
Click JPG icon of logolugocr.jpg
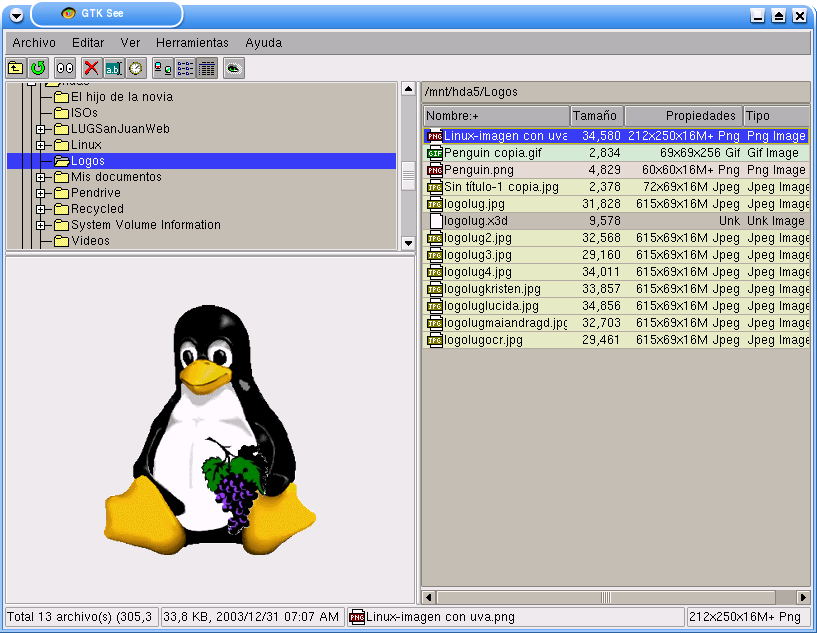(435, 340)
